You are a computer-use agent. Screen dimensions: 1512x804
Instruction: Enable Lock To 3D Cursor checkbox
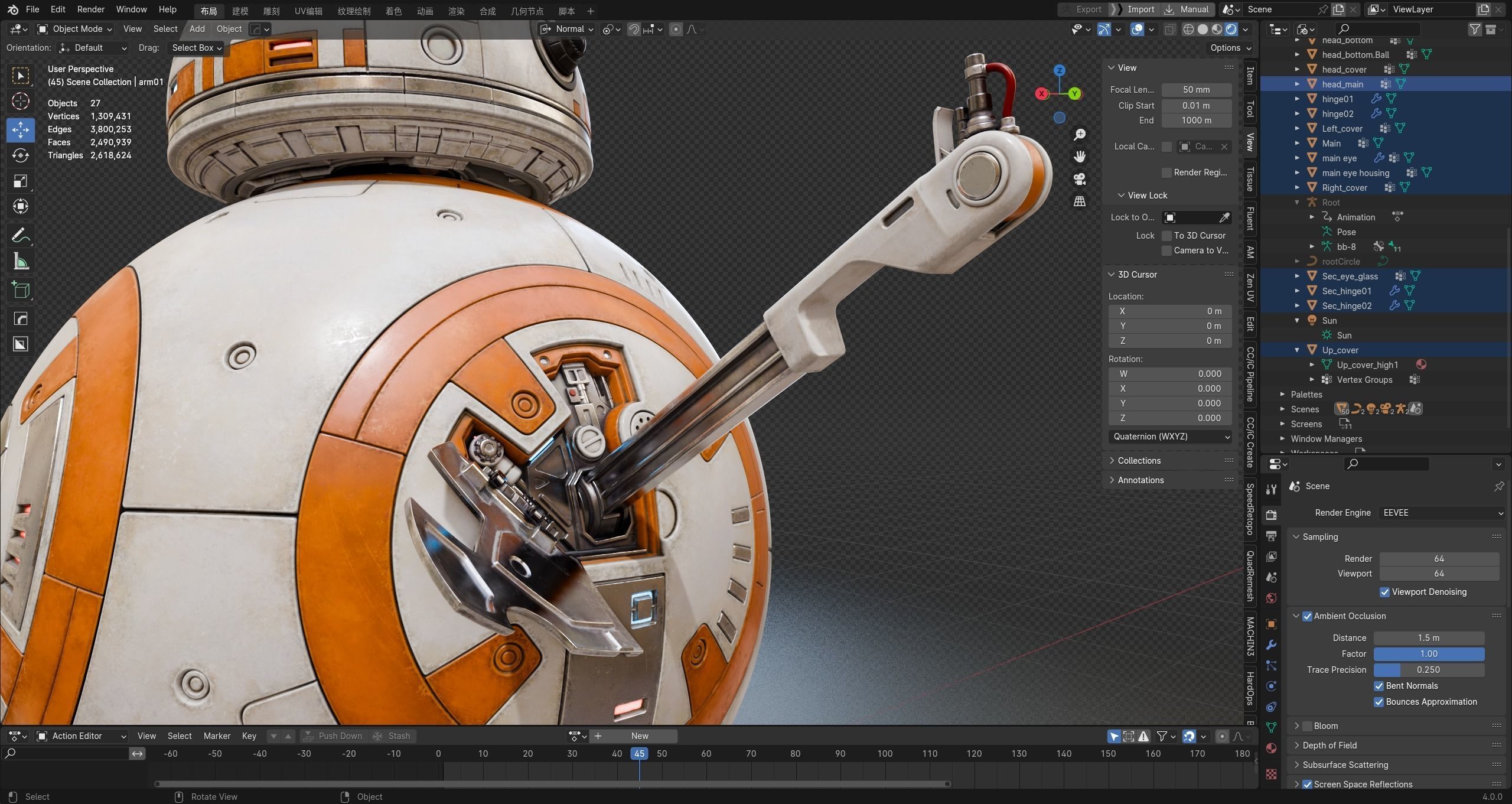1166,236
